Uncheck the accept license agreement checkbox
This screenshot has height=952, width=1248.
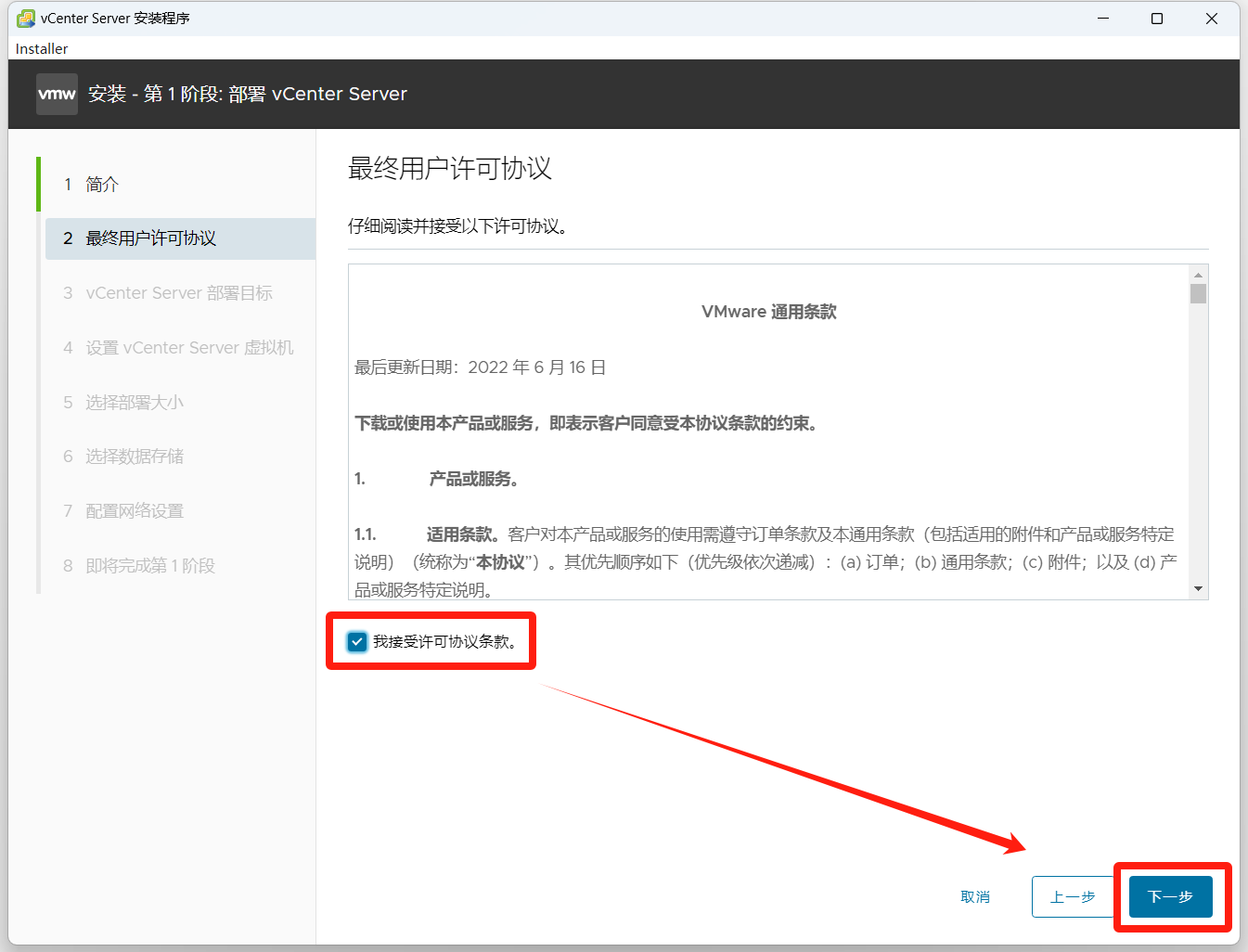coord(357,641)
